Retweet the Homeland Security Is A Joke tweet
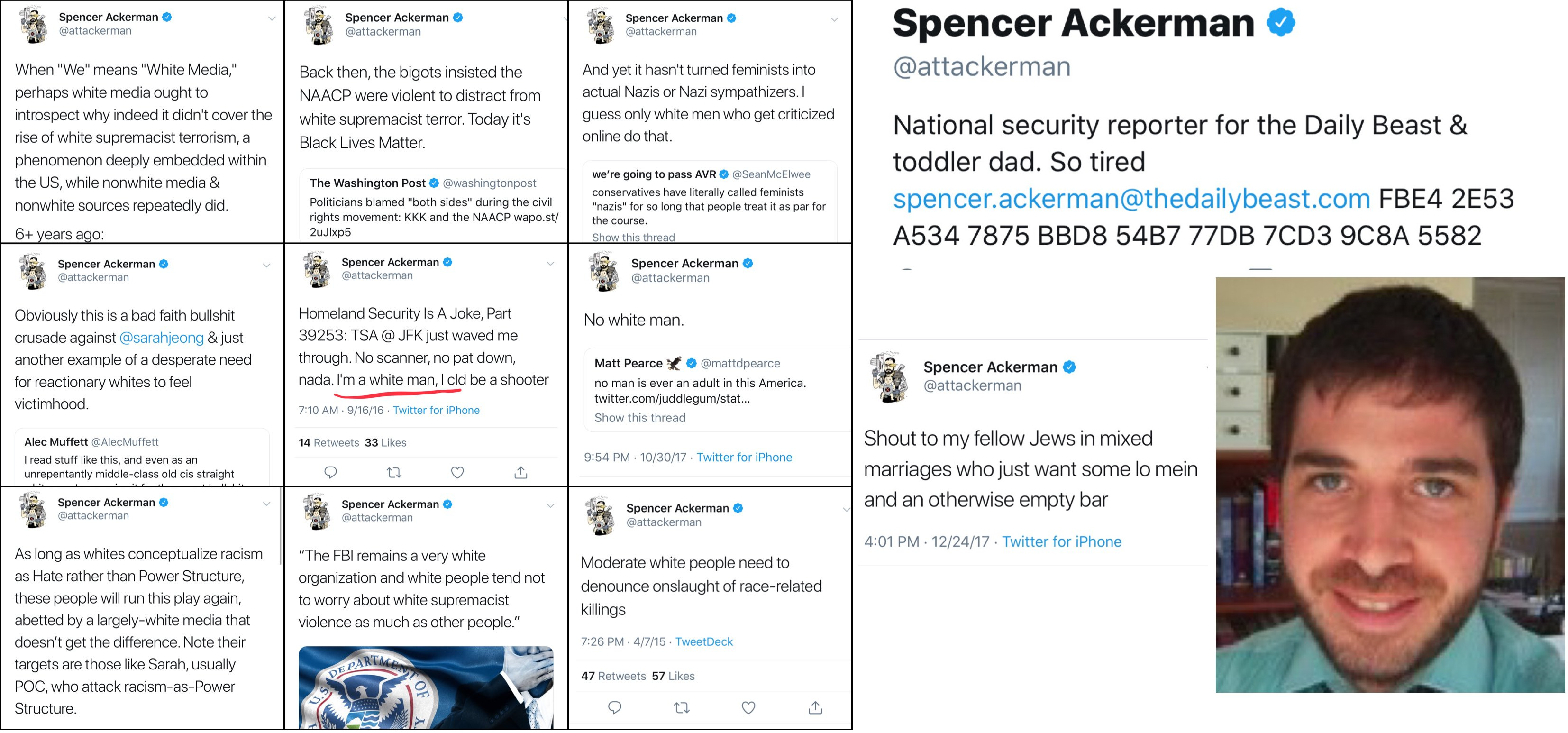The image size is (1568, 733). pyautogui.click(x=394, y=472)
